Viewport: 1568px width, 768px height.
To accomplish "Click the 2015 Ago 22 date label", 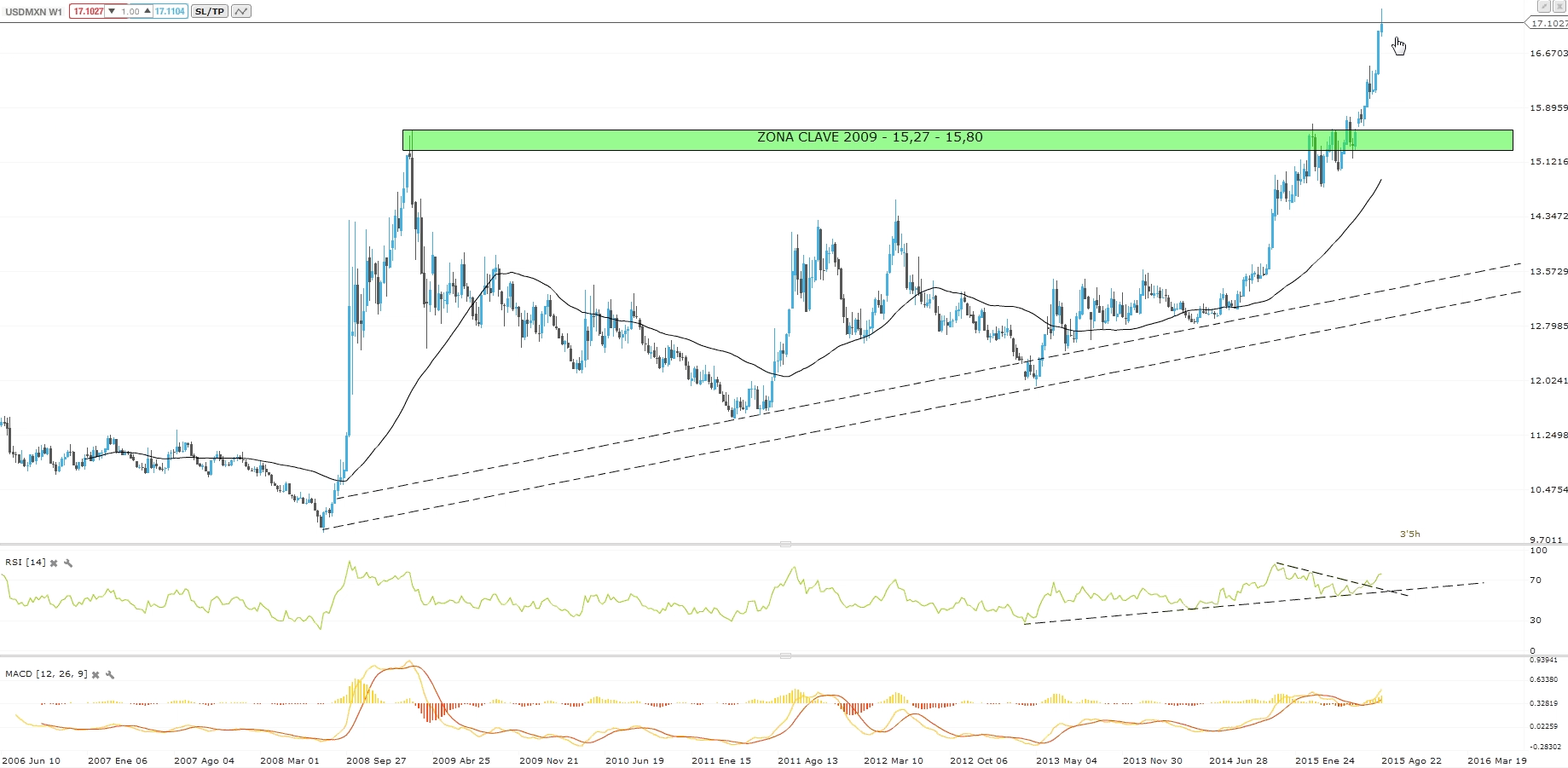I will pos(1412,761).
